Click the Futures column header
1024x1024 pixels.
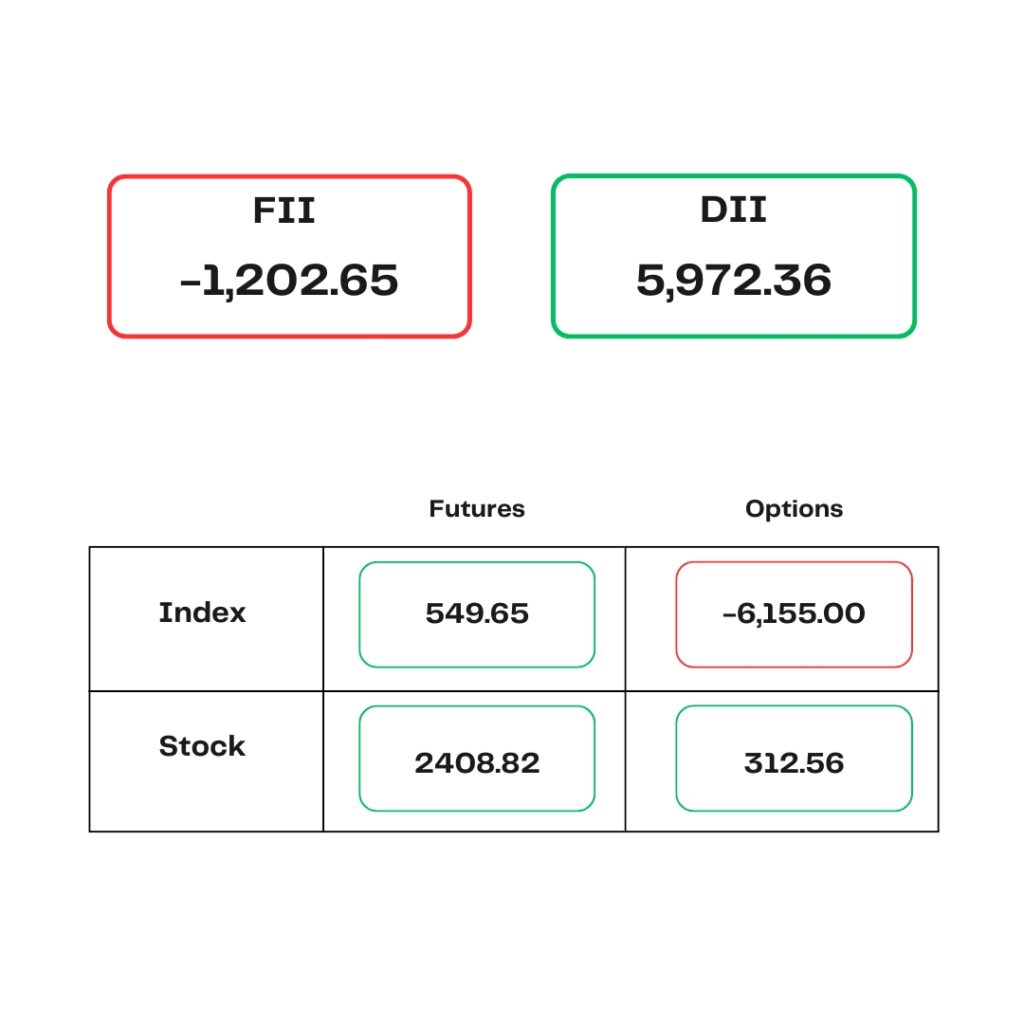pyautogui.click(x=477, y=509)
